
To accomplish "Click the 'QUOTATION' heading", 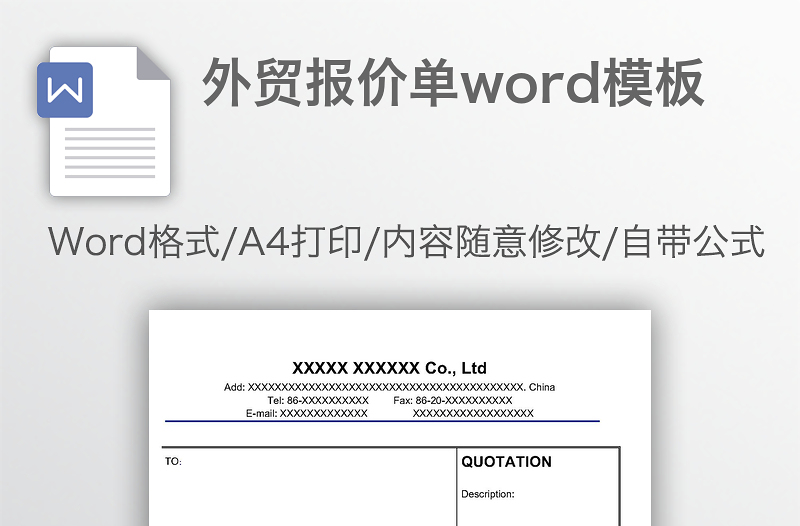I will point(507,462).
